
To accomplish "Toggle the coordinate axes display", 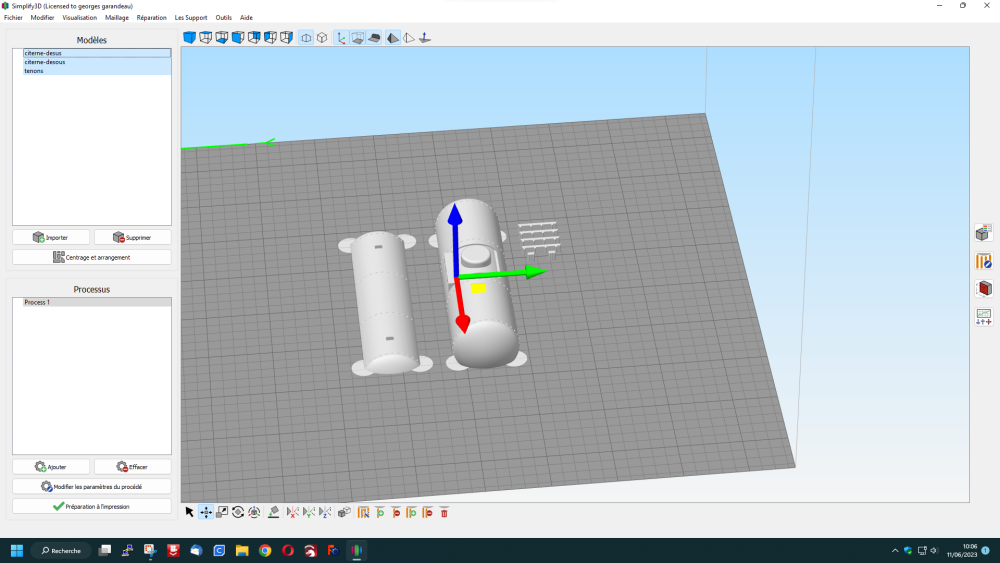I will [341, 38].
